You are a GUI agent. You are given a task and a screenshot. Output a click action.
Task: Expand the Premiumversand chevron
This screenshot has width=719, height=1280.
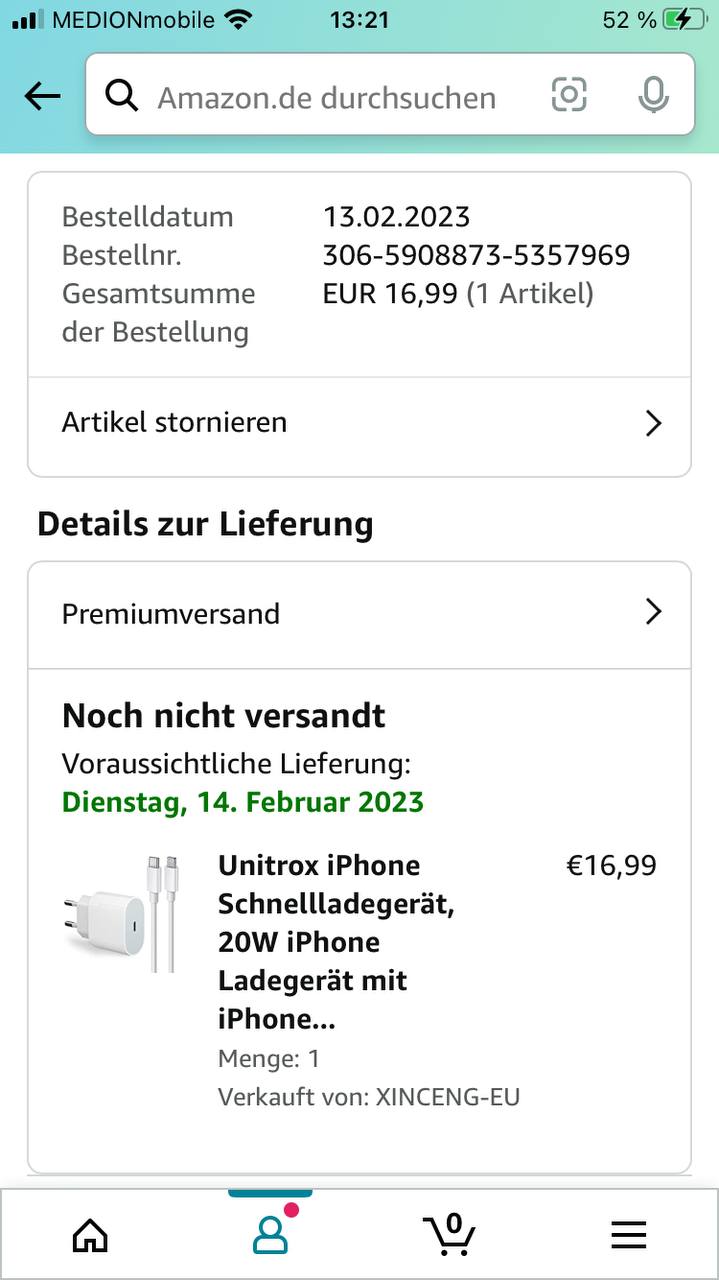coord(653,612)
